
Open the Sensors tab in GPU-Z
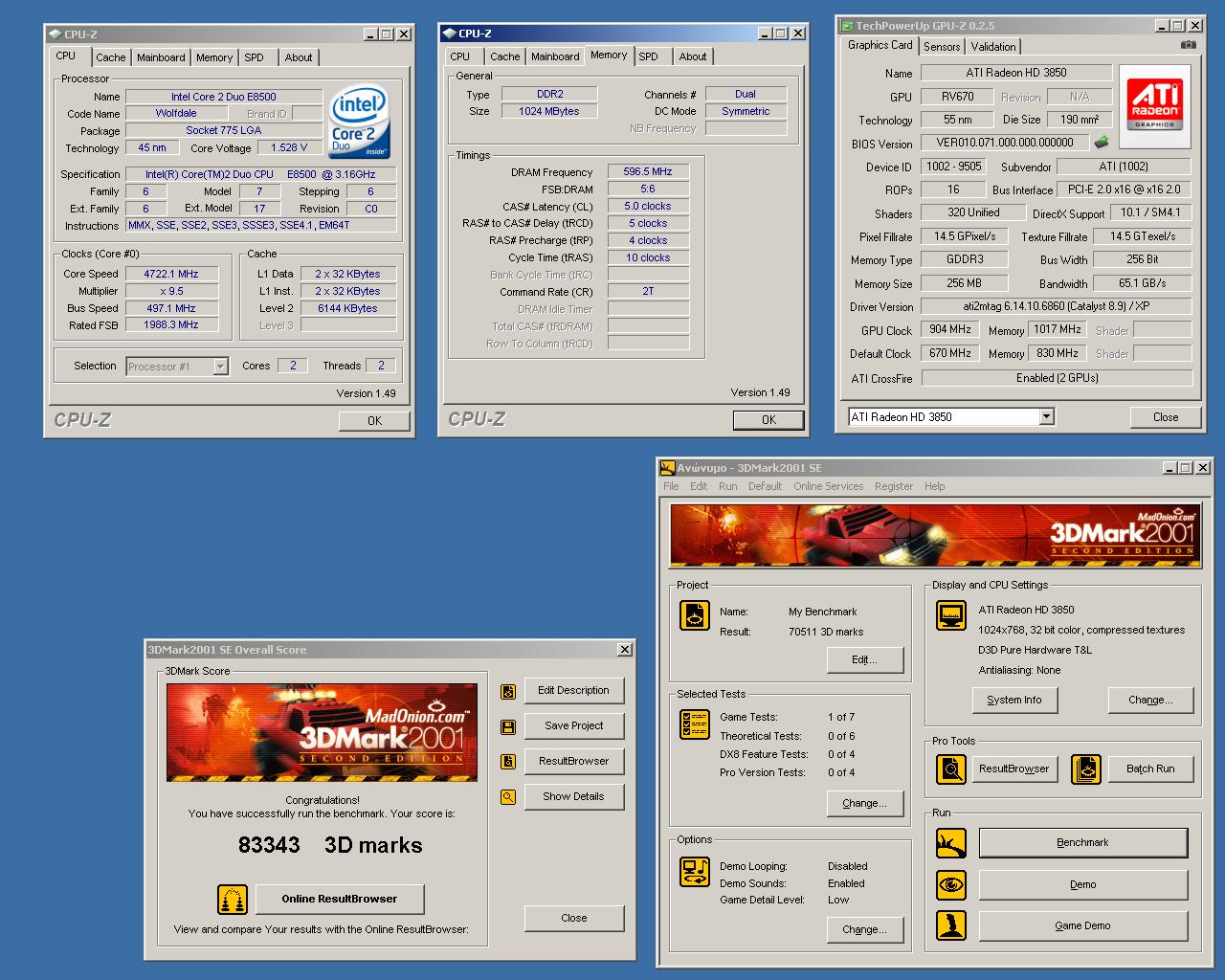click(x=942, y=46)
